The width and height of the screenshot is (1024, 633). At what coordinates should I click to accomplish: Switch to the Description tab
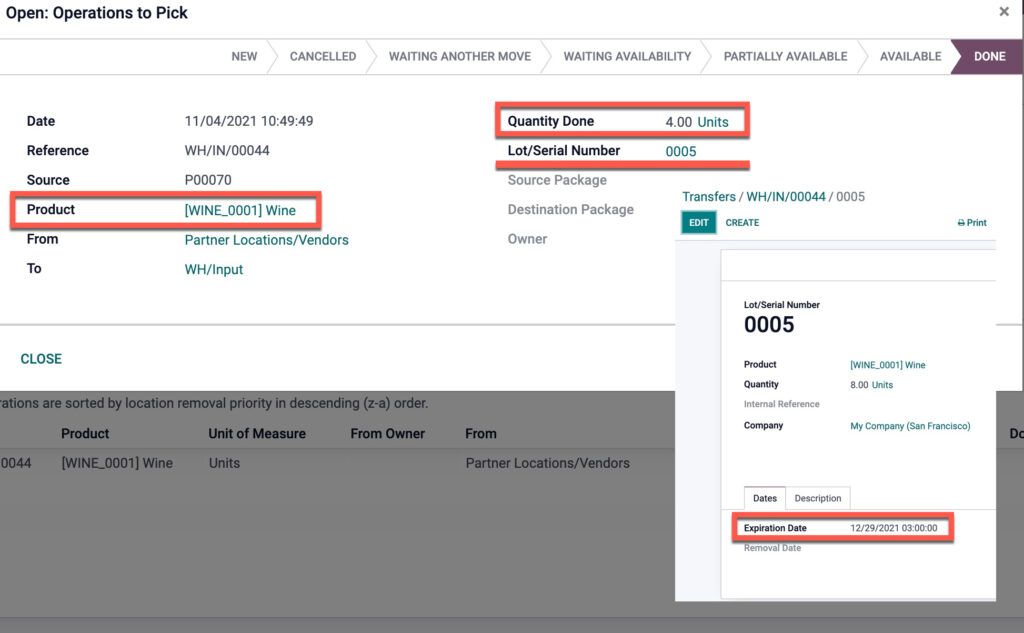click(x=818, y=498)
